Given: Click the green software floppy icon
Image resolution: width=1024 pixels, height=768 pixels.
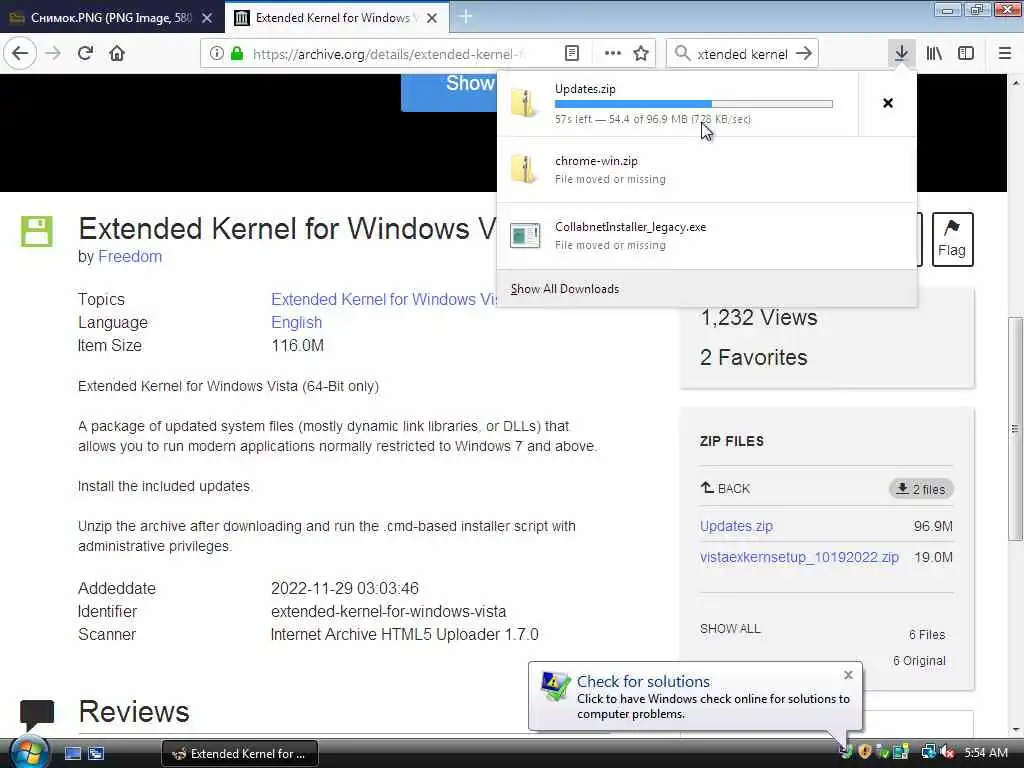Looking at the screenshot, I should [37, 231].
